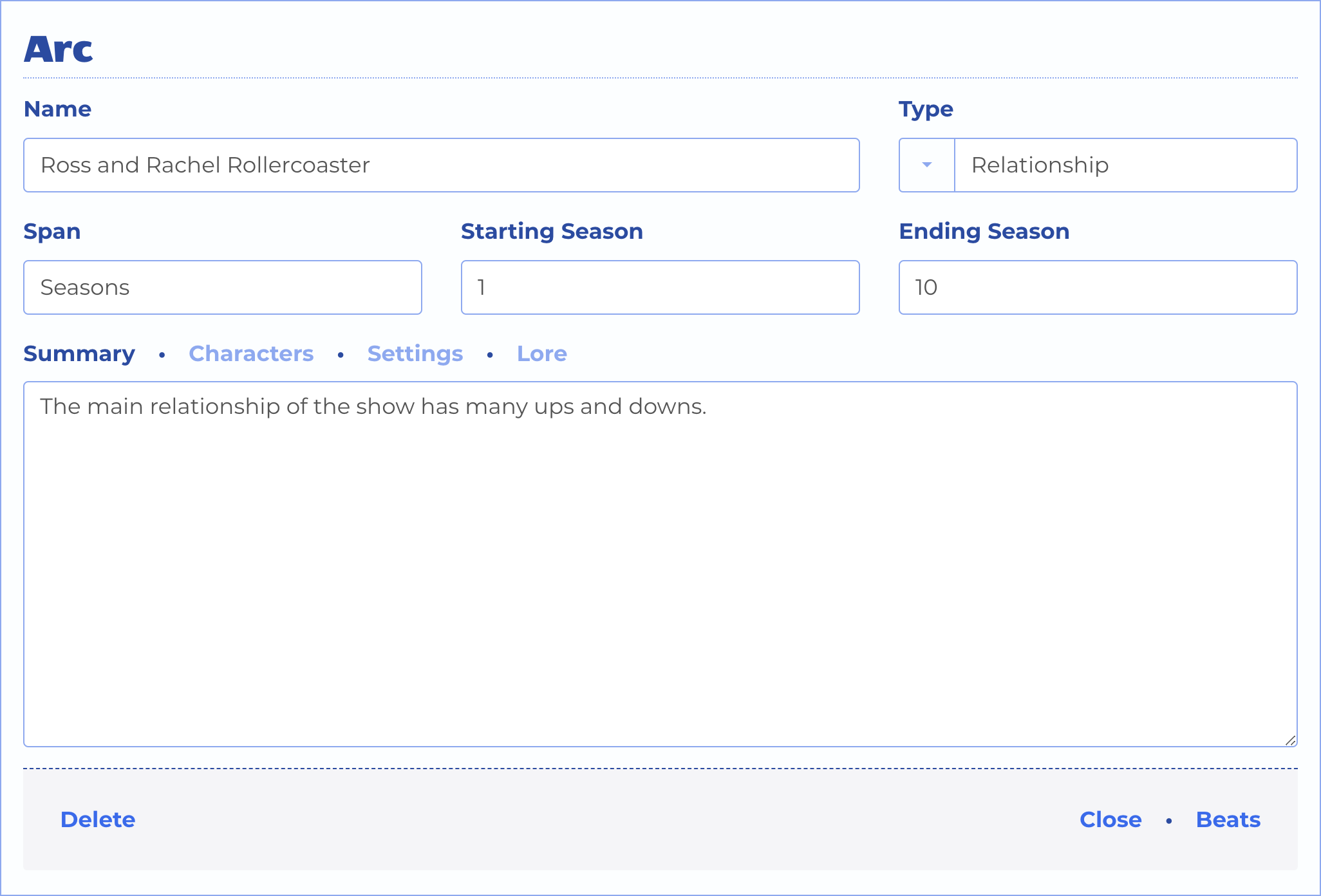Edit the Ending Season field

[1098, 287]
